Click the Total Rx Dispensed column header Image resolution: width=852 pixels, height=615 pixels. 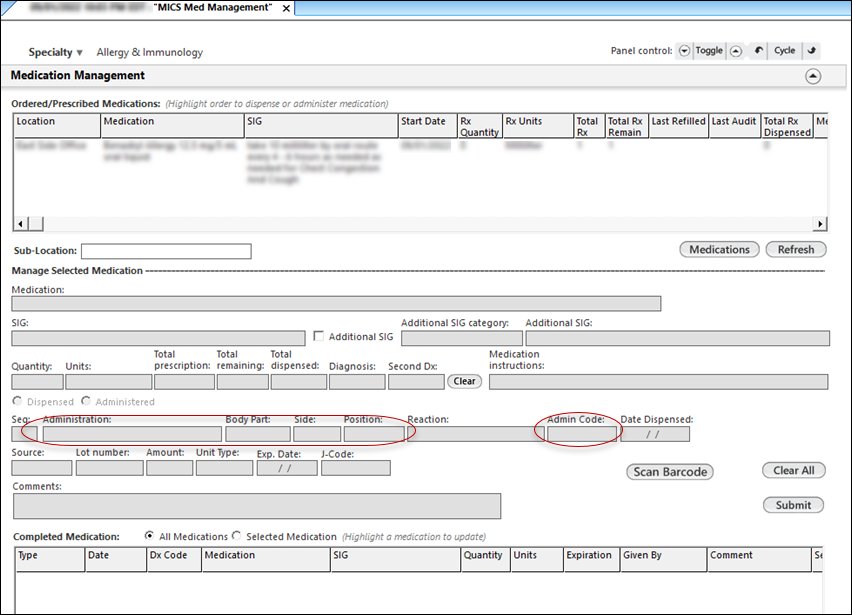[x=787, y=125]
